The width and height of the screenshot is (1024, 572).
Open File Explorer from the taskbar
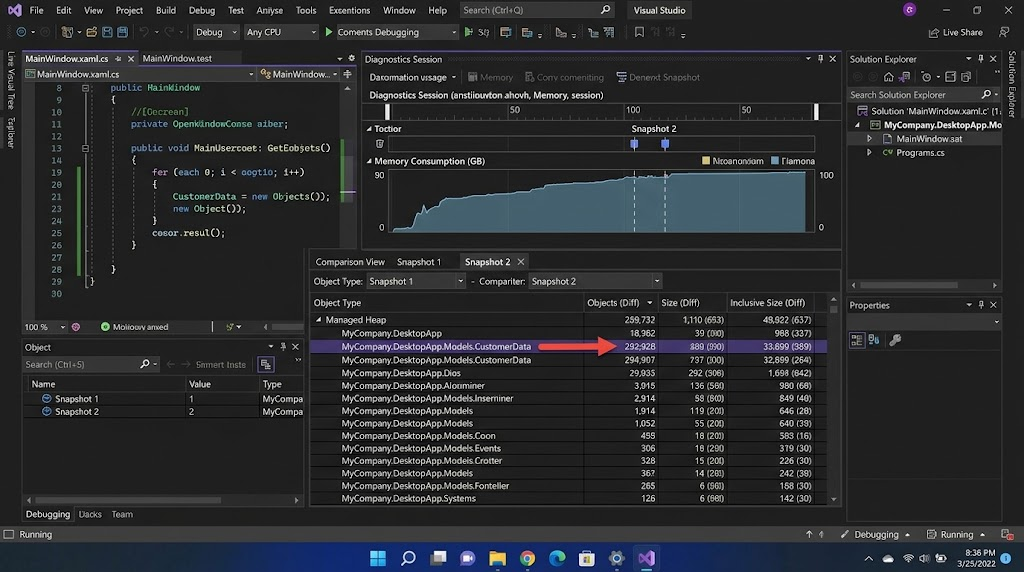(x=498, y=558)
